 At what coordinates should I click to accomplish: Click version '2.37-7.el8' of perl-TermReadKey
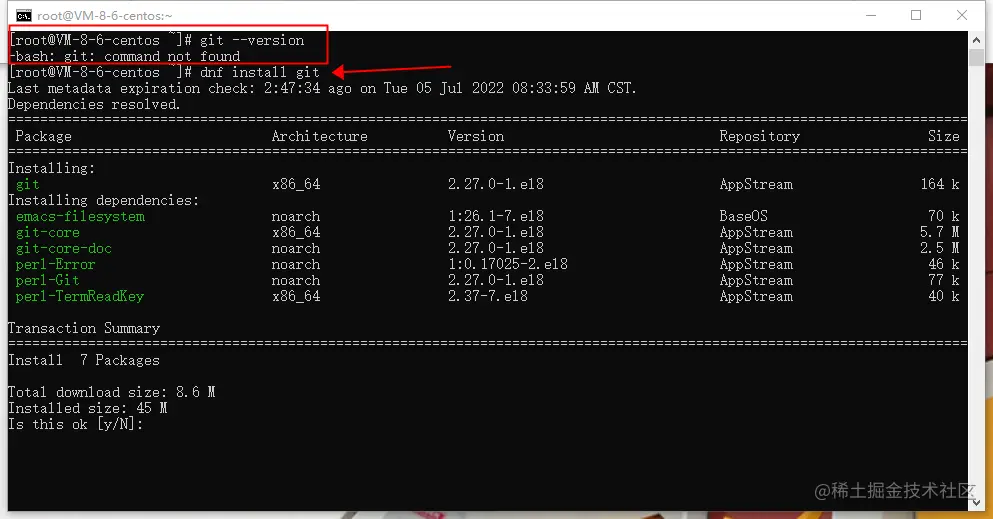(x=488, y=296)
